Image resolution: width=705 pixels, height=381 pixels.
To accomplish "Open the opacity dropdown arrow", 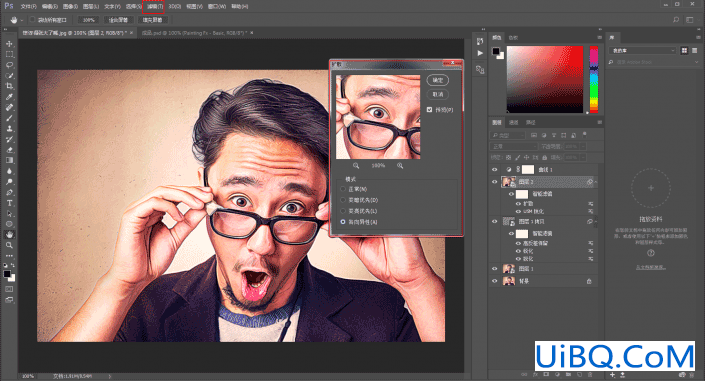I will 583,146.
